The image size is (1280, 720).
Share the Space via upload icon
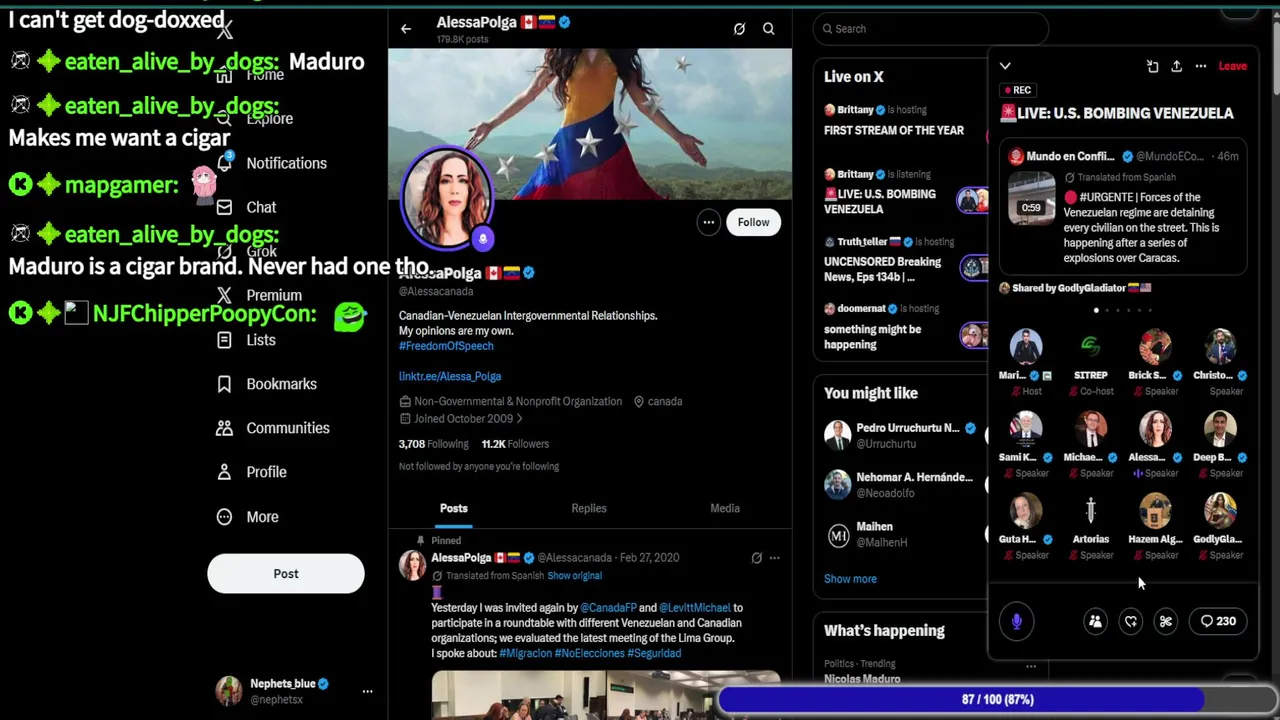(1176, 66)
